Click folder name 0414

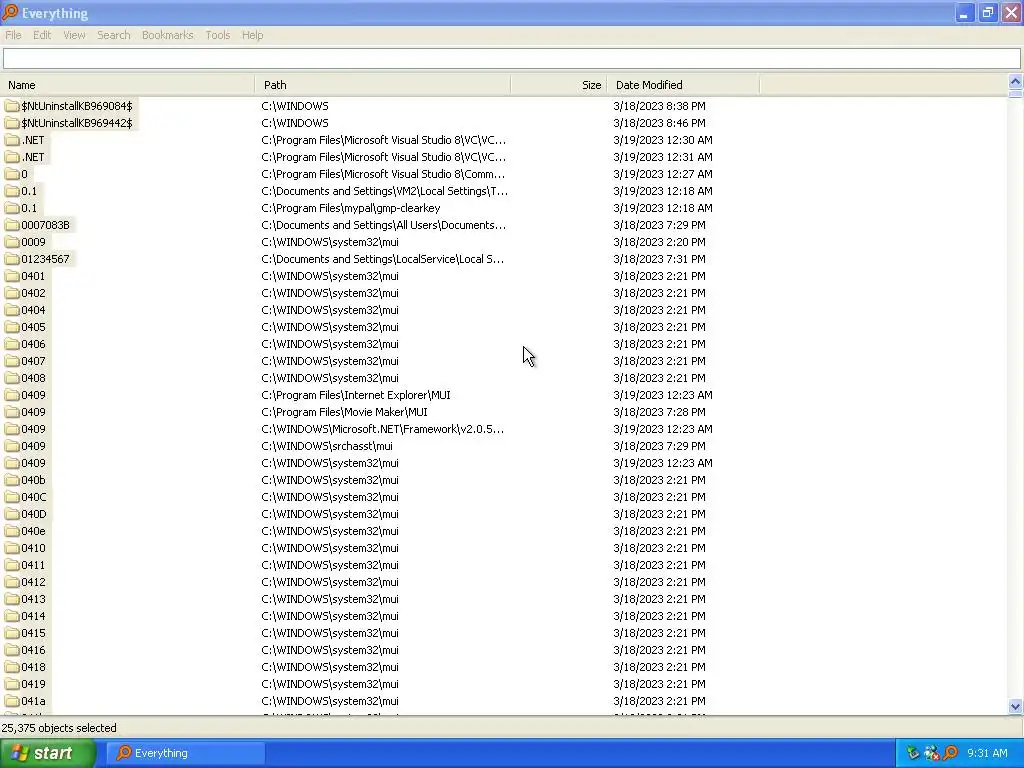click(x=33, y=616)
